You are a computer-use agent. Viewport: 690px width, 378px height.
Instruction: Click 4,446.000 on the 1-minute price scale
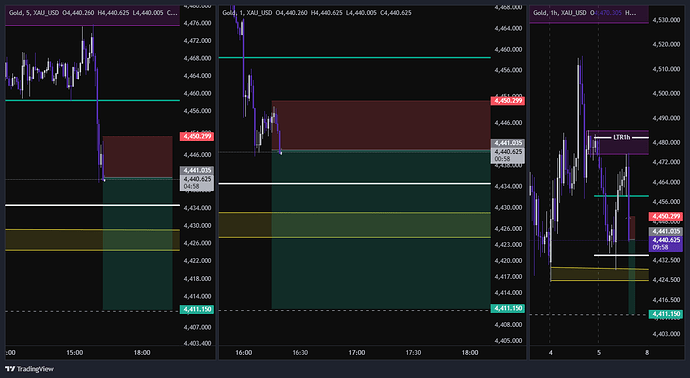click(x=508, y=123)
